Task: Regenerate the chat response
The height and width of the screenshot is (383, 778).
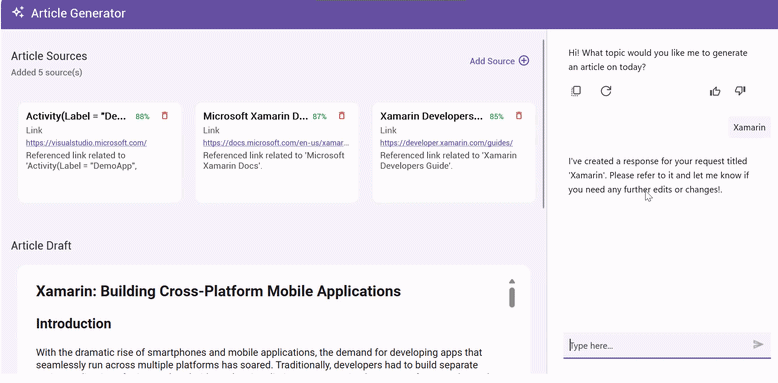Action: click(x=606, y=91)
